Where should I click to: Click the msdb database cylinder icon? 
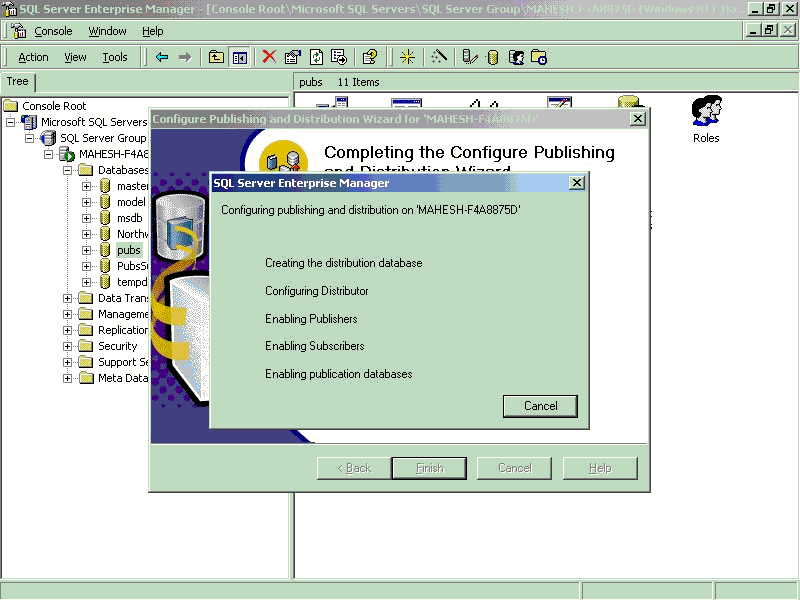[105, 218]
